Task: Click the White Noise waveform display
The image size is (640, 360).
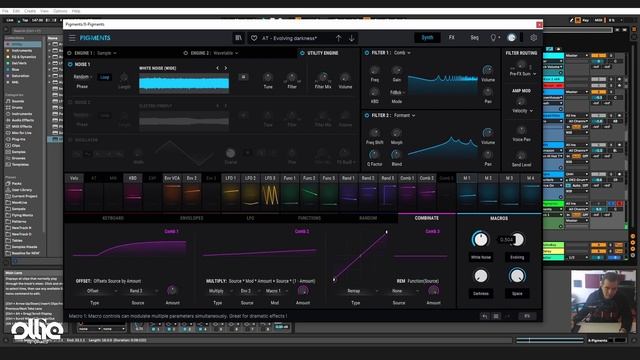Action: (184, 83)
